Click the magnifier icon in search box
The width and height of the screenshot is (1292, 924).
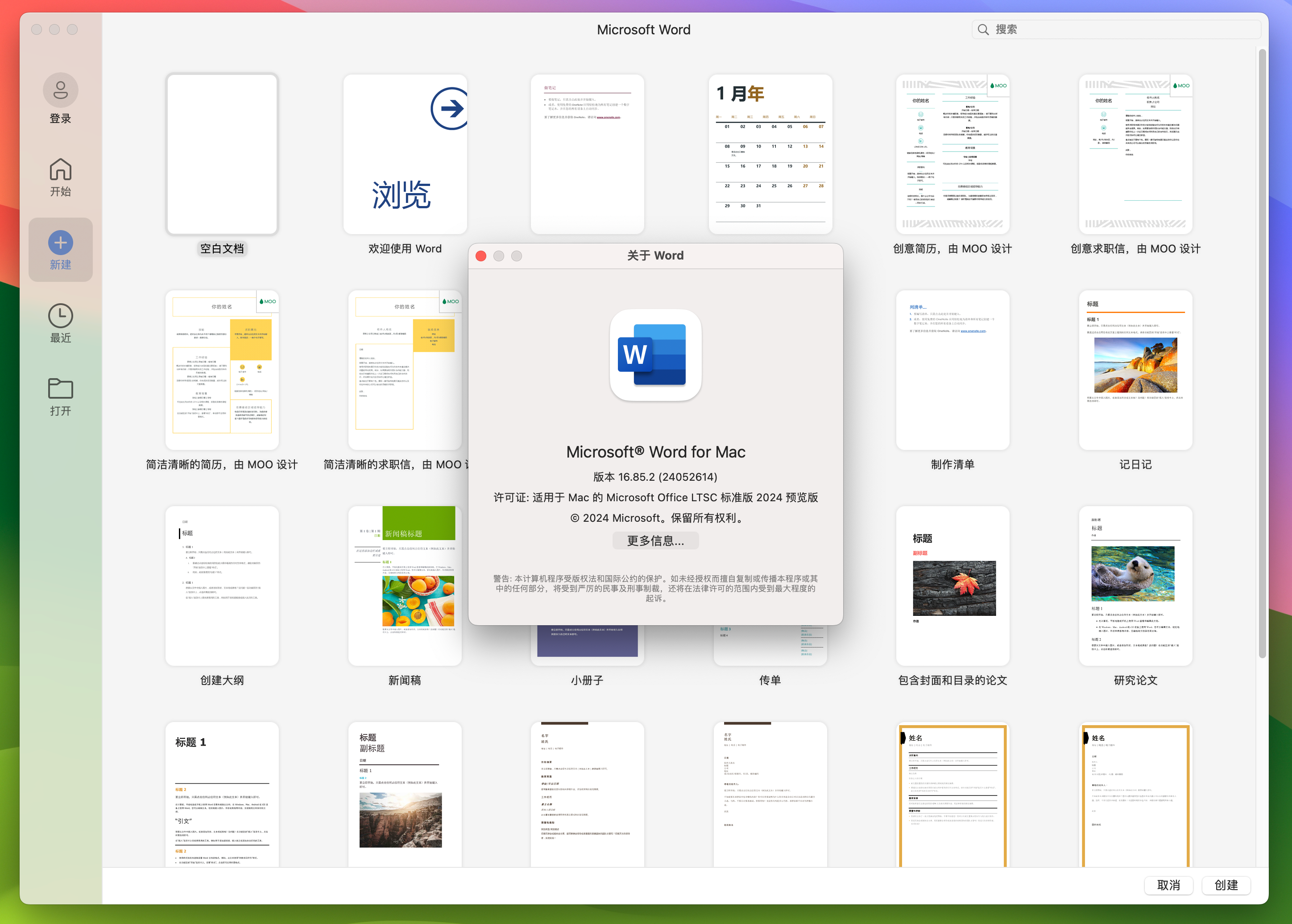pyautogui.click(x=983, y=29)
